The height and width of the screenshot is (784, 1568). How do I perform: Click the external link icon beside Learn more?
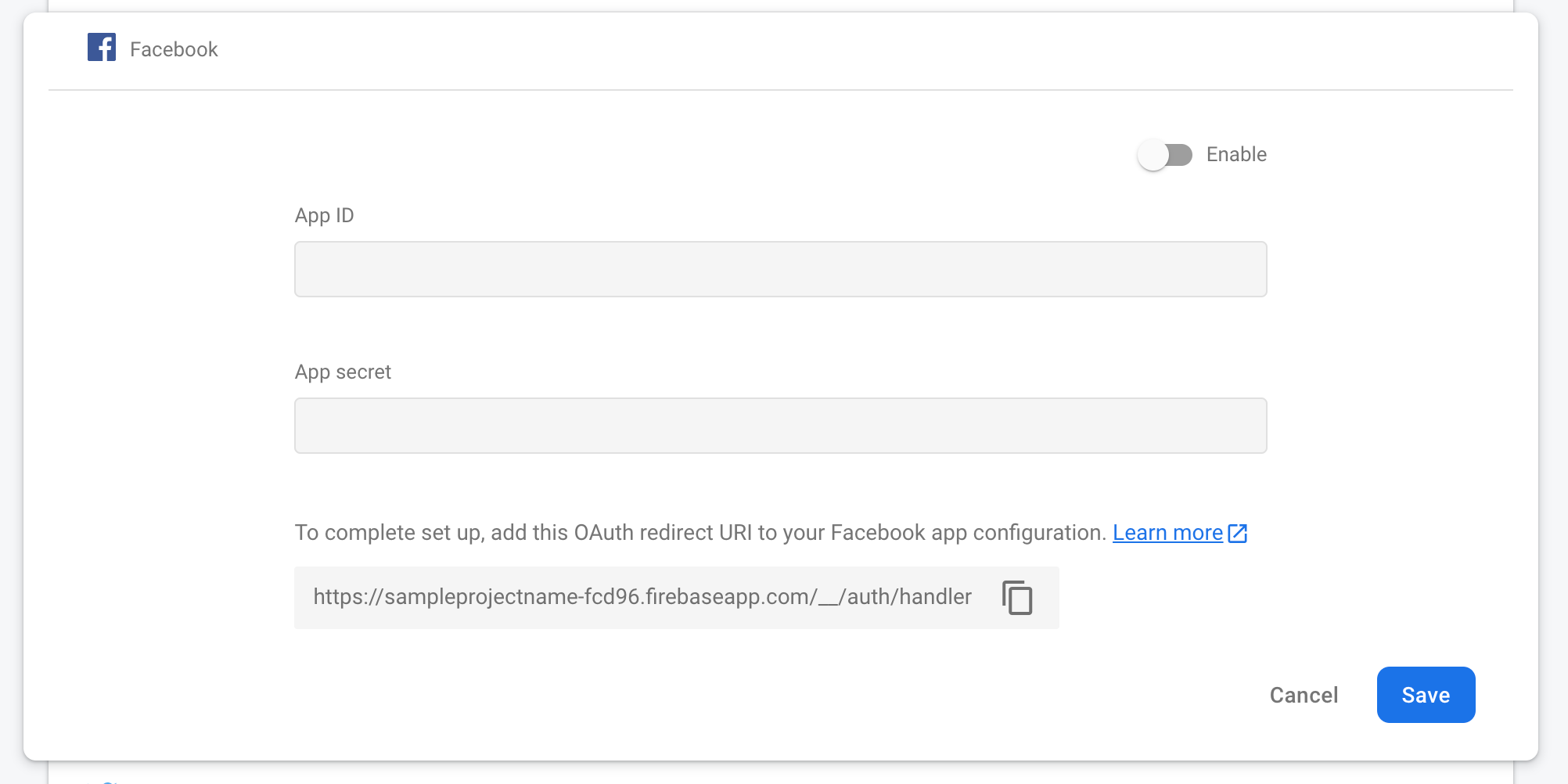[x=1238, y=533]
